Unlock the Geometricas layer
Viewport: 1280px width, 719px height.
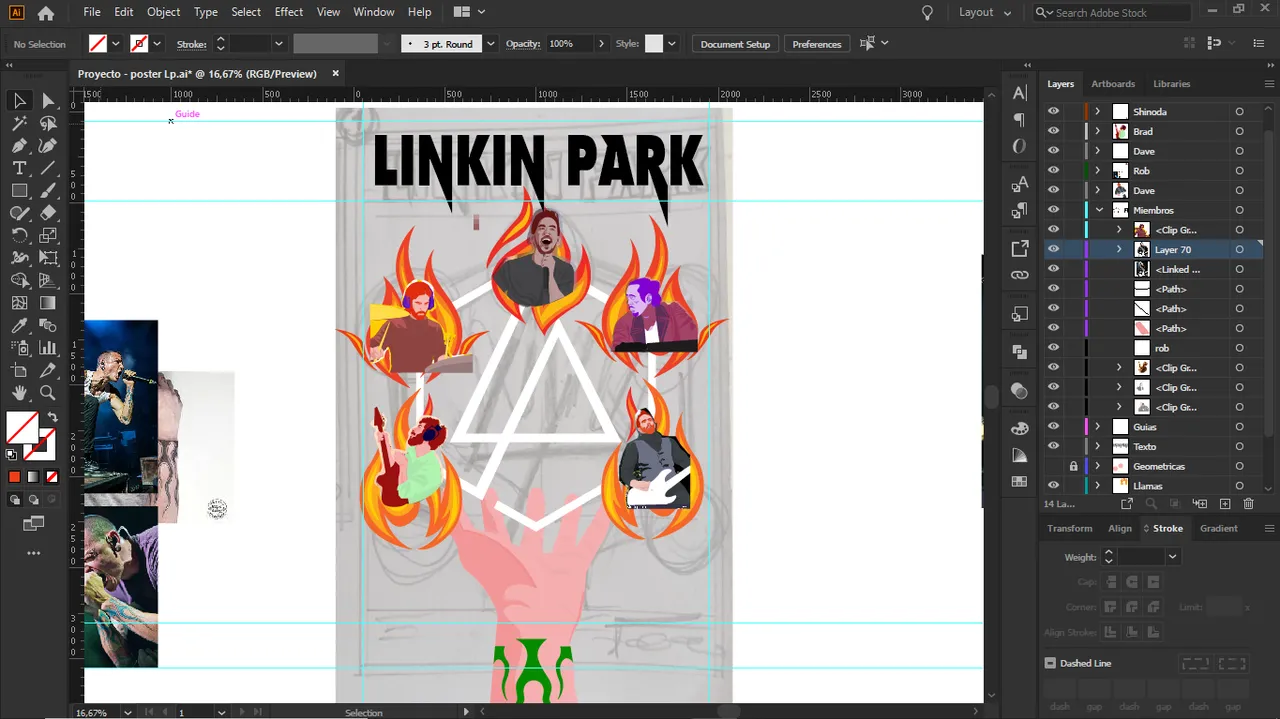[x=1073, y=467]
